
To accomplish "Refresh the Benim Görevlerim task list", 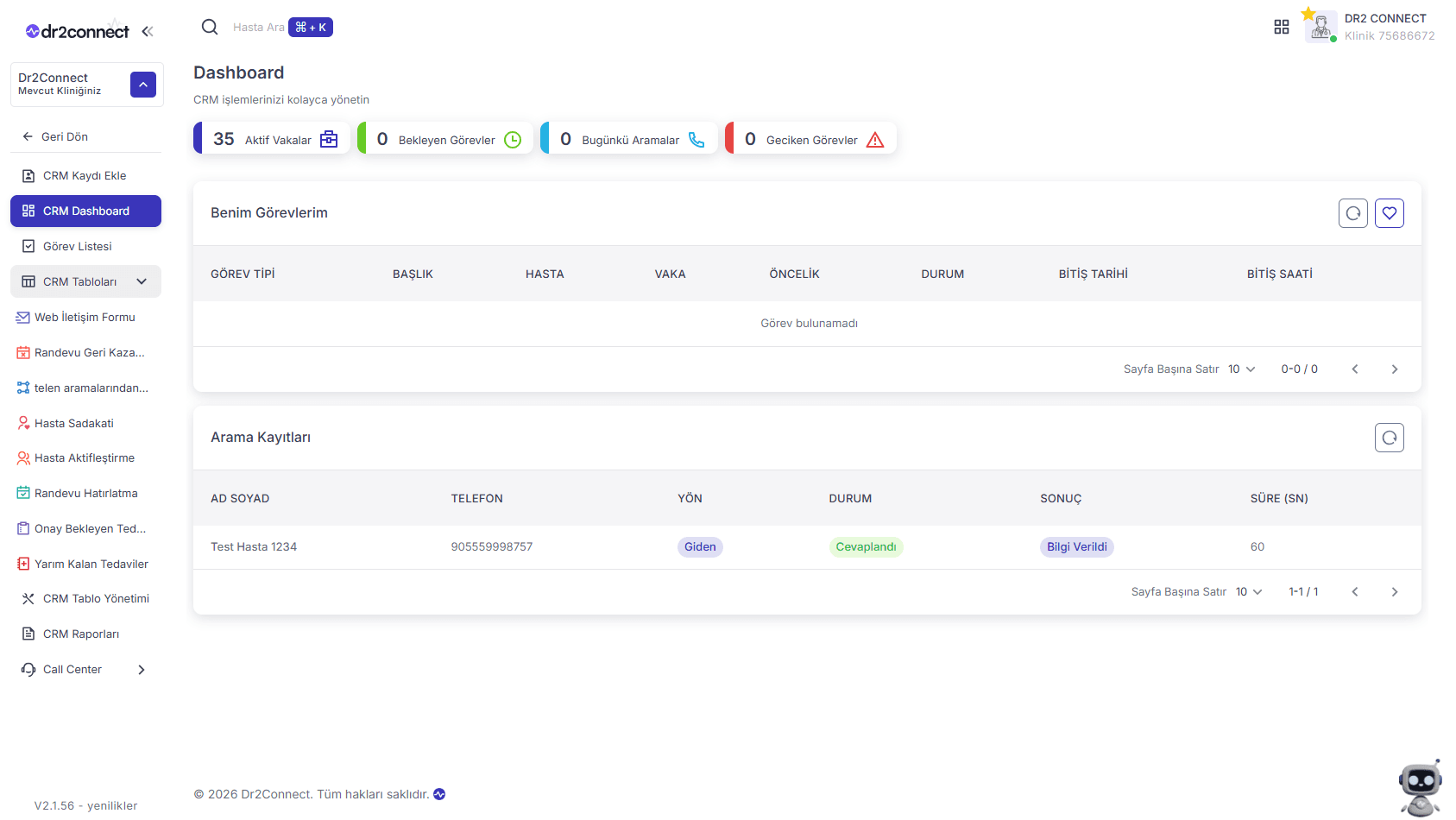I will pos(1353,213).
